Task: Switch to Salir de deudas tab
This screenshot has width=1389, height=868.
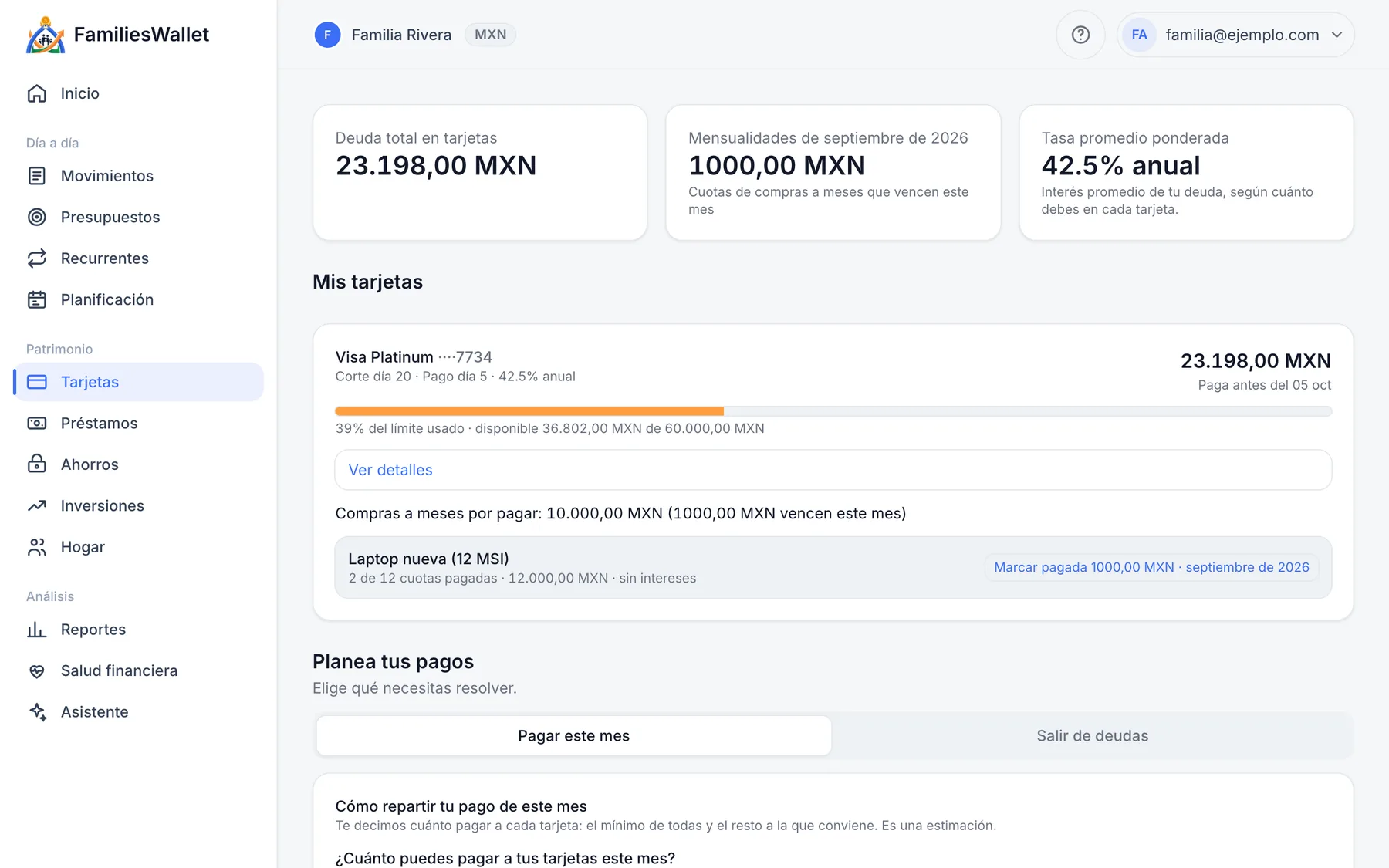Action: 1092,736
